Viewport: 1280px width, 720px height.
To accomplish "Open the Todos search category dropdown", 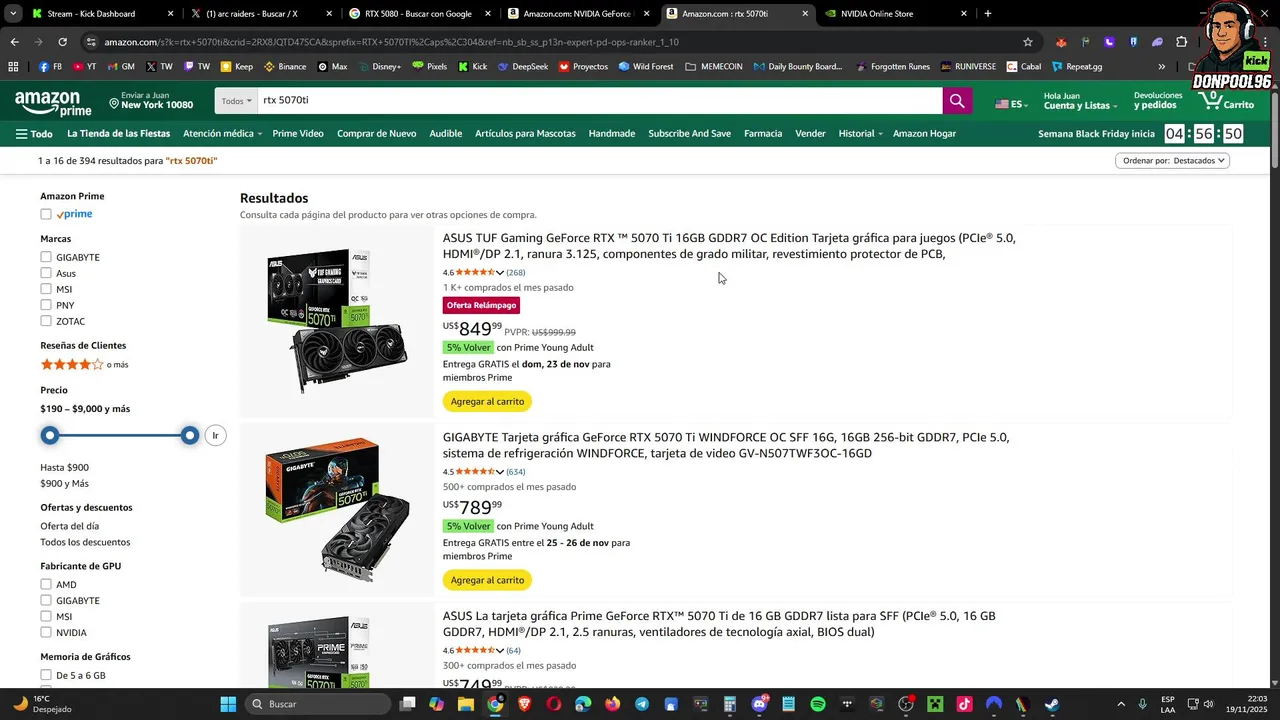I will tap(236, 101).
